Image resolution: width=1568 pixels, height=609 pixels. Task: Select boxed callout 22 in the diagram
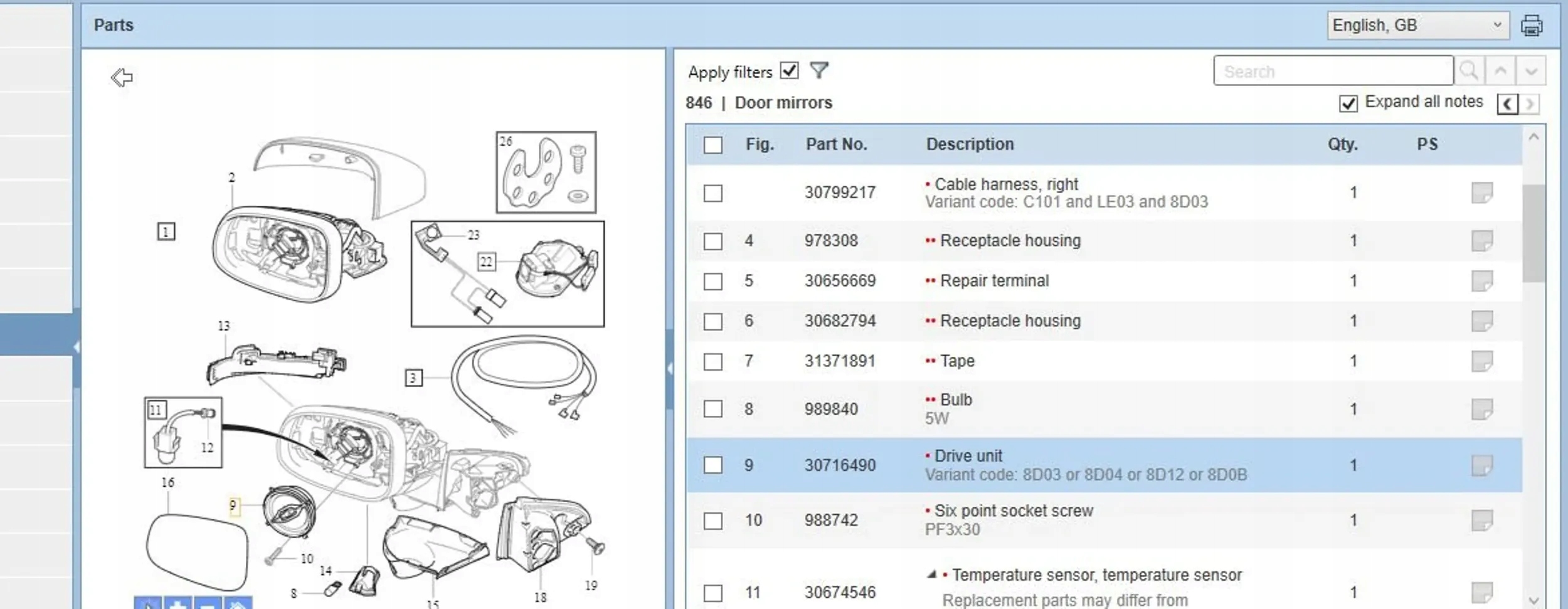[487, 262]
